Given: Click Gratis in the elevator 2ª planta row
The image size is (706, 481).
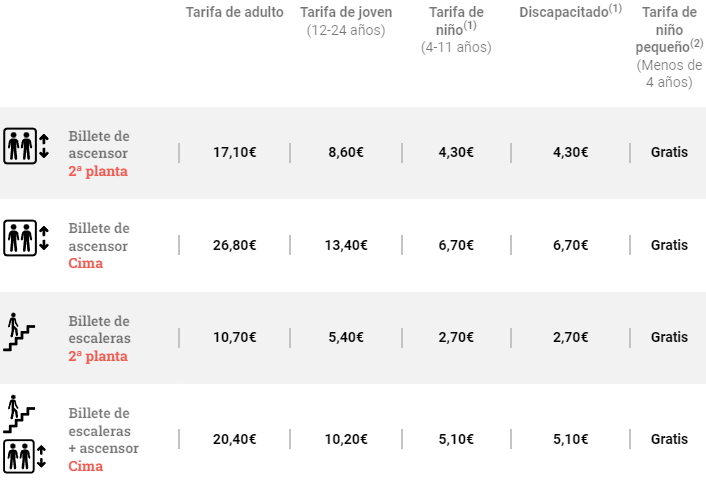Looking at the screenshot, I should coord(669,153).
